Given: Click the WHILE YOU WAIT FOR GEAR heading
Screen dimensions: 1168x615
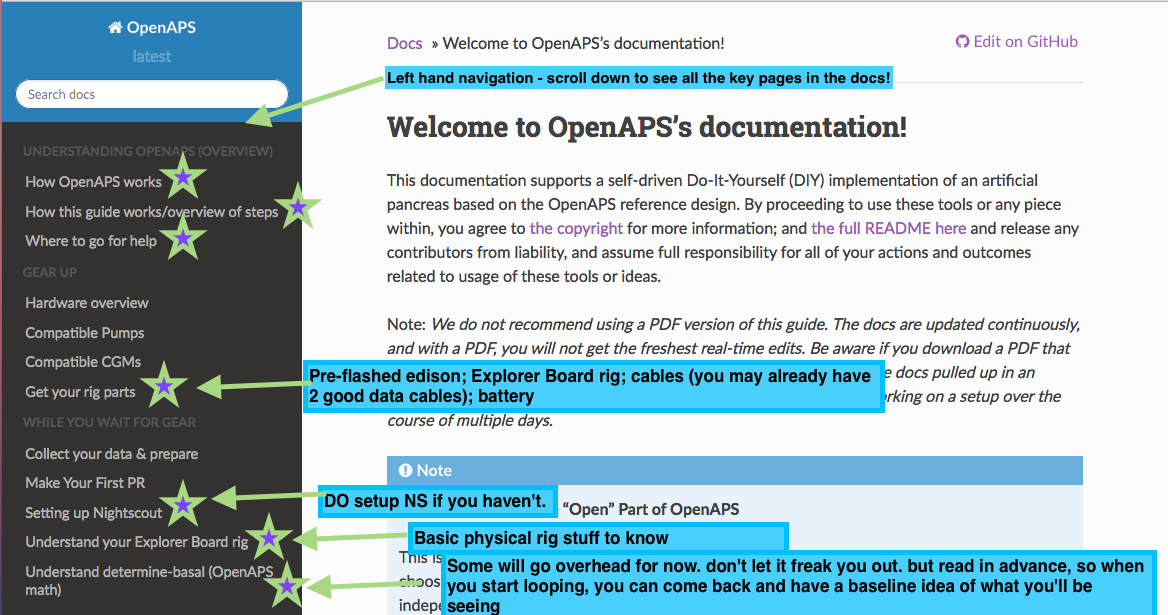Looking at the screenshot, I should pyautogui.click(x=109, y=422).
